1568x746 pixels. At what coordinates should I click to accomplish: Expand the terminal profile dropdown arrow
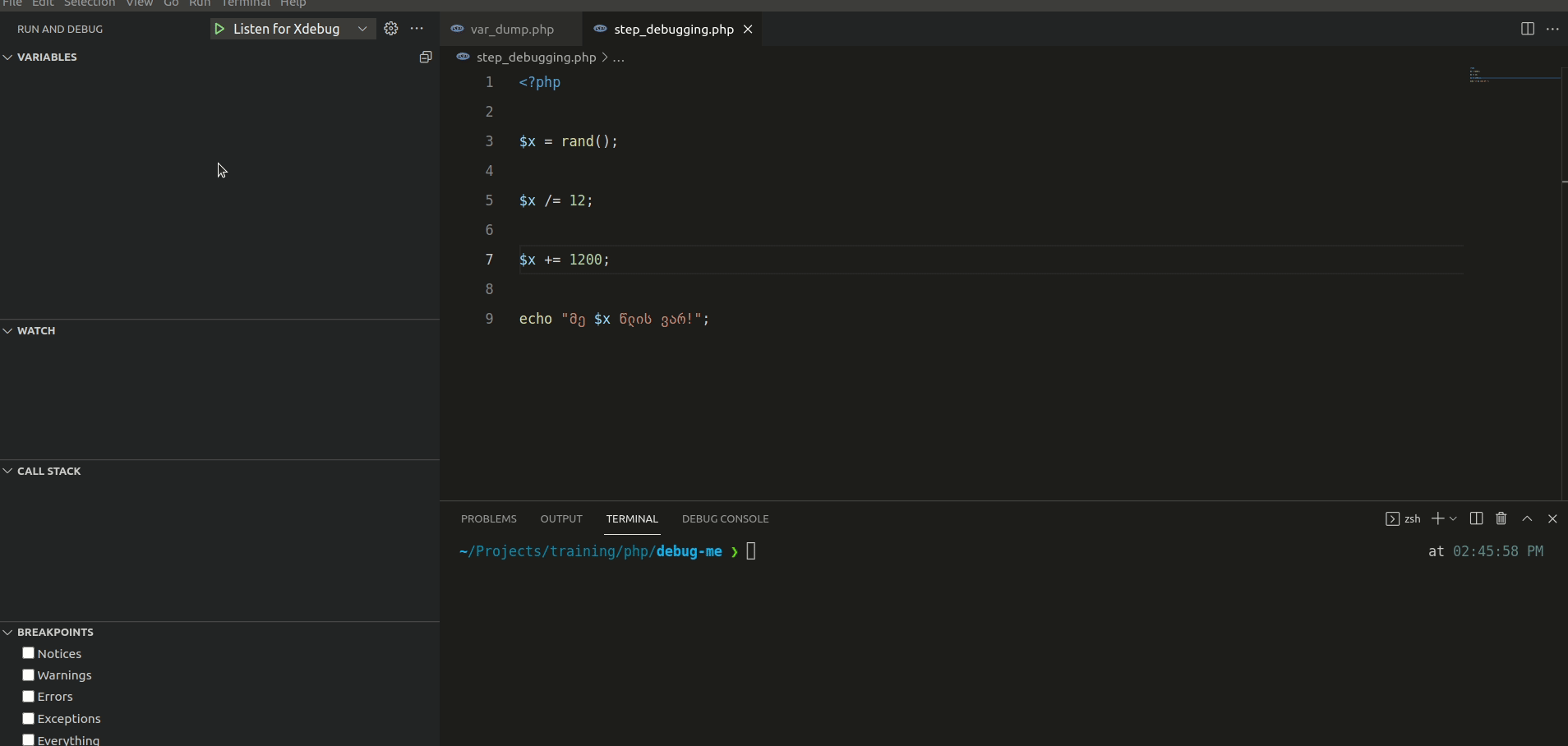[x=1453, y=518]
